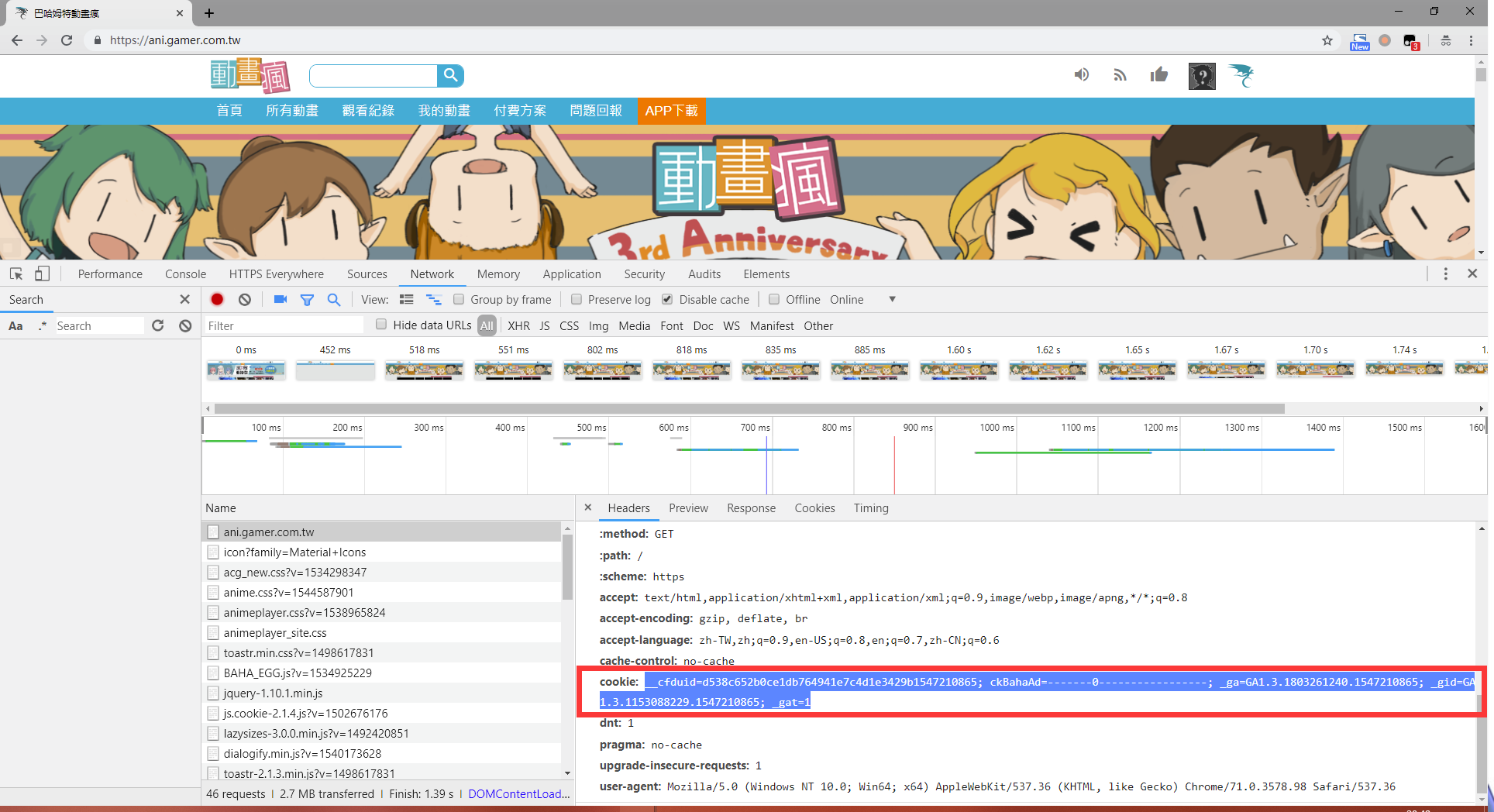Open the Online throttling dropdown
The height and width of the screenshot is (812, 1494).
pos(862,300)
